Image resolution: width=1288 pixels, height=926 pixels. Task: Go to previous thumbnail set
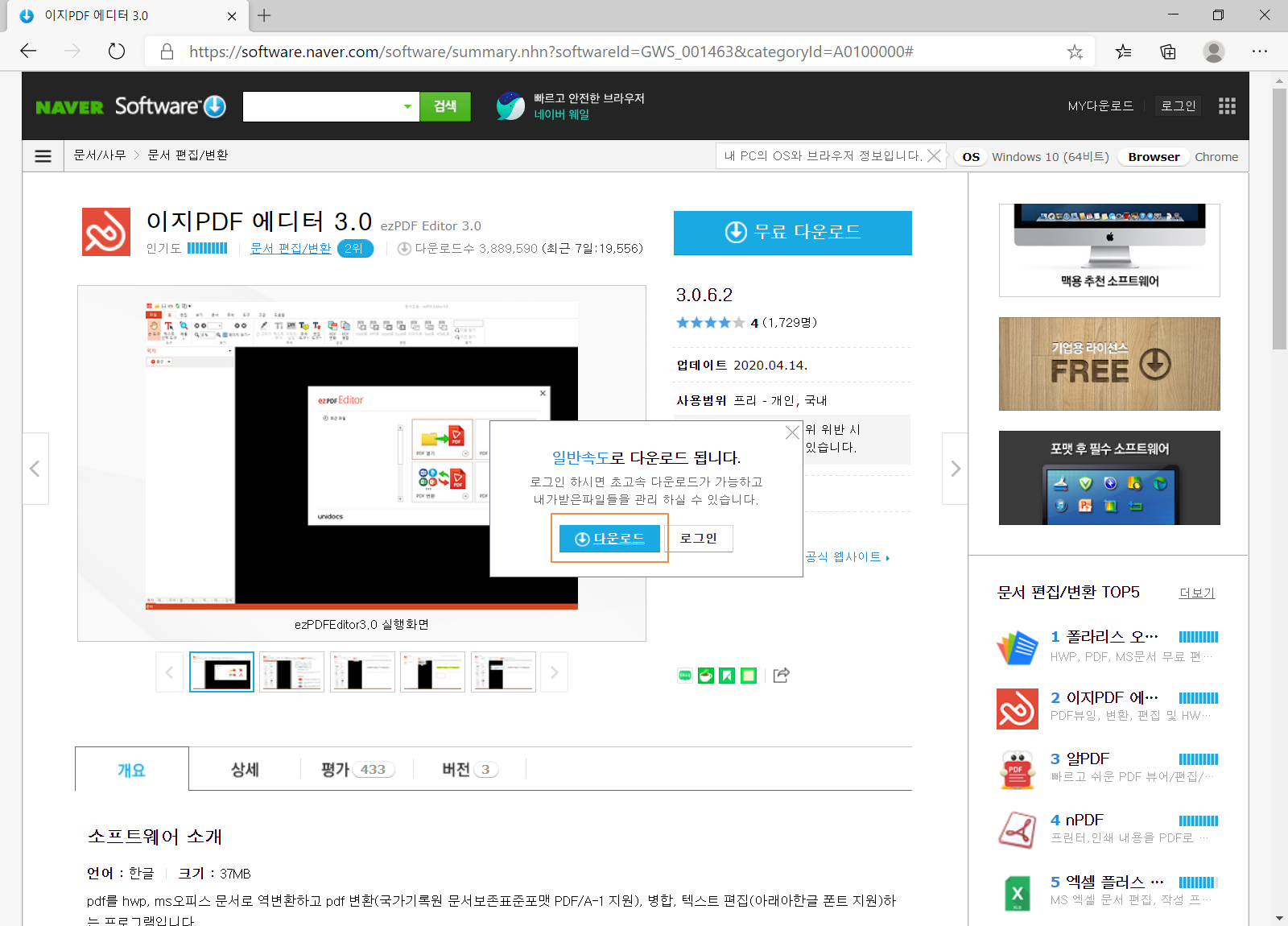[x=169, y=672]
